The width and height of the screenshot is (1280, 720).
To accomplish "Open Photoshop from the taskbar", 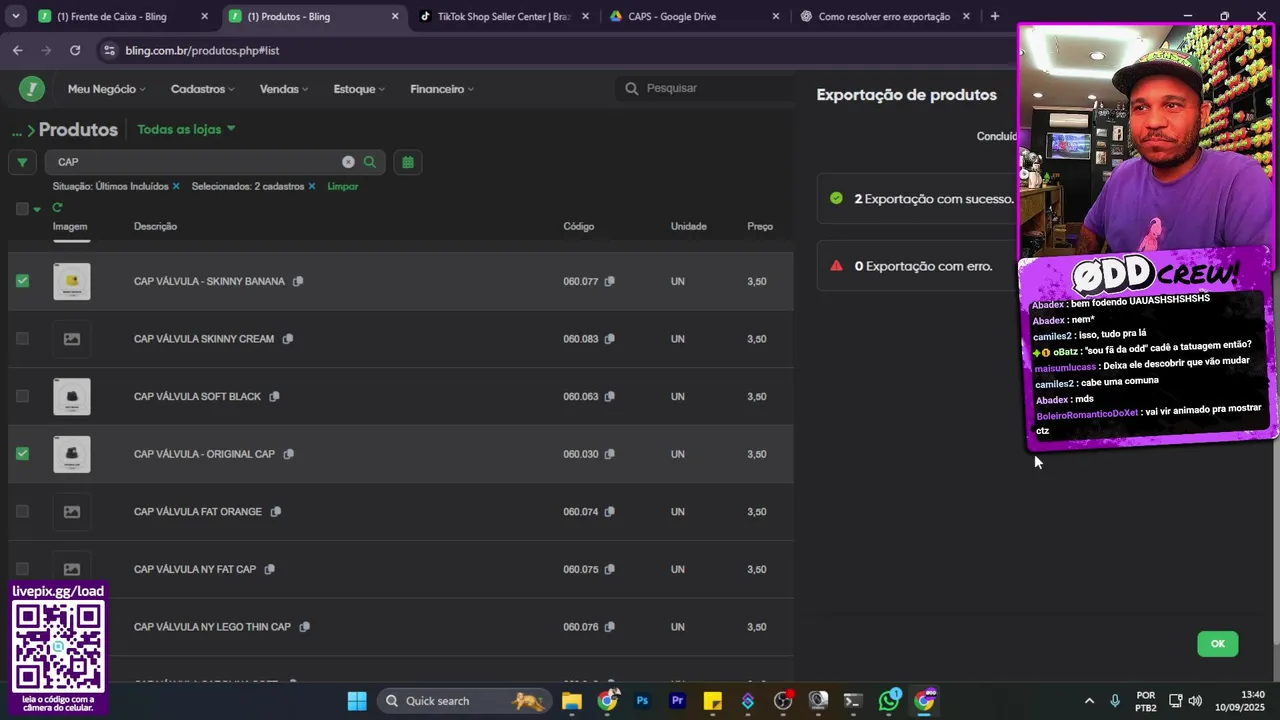I will pos(642,701).
